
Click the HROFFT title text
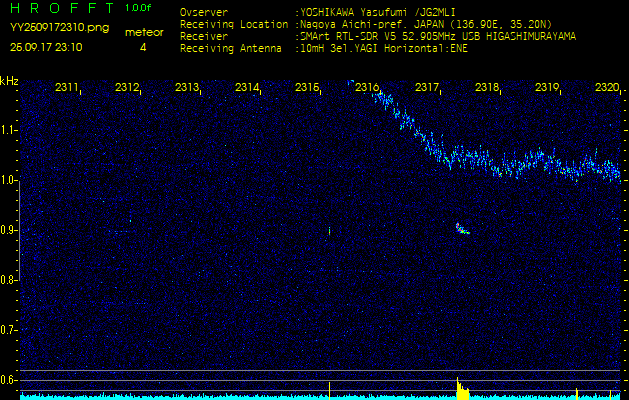pos(62,8)
